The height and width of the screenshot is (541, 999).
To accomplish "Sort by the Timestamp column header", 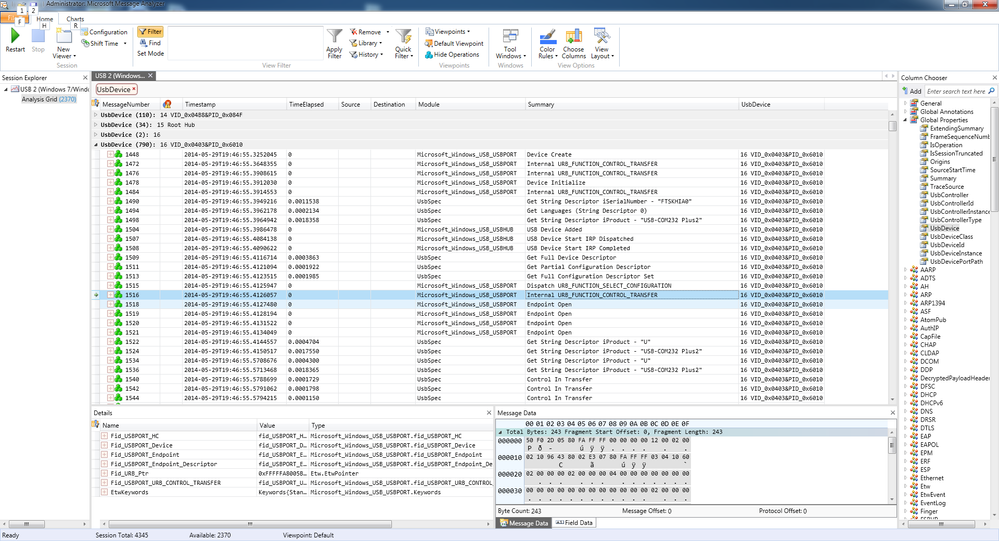I will (x=233, y=105).
